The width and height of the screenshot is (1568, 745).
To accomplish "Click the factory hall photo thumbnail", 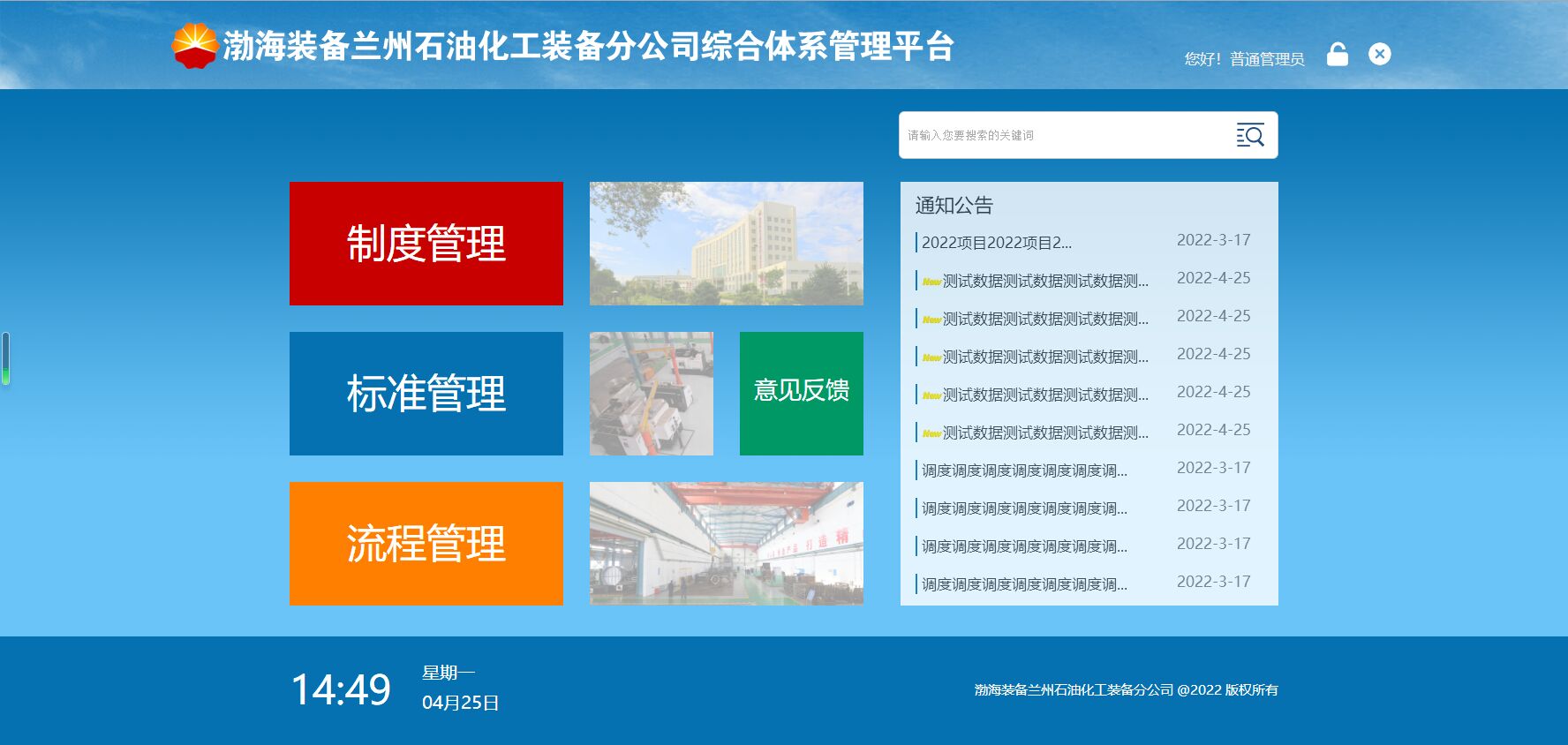I will coord(726,544).
